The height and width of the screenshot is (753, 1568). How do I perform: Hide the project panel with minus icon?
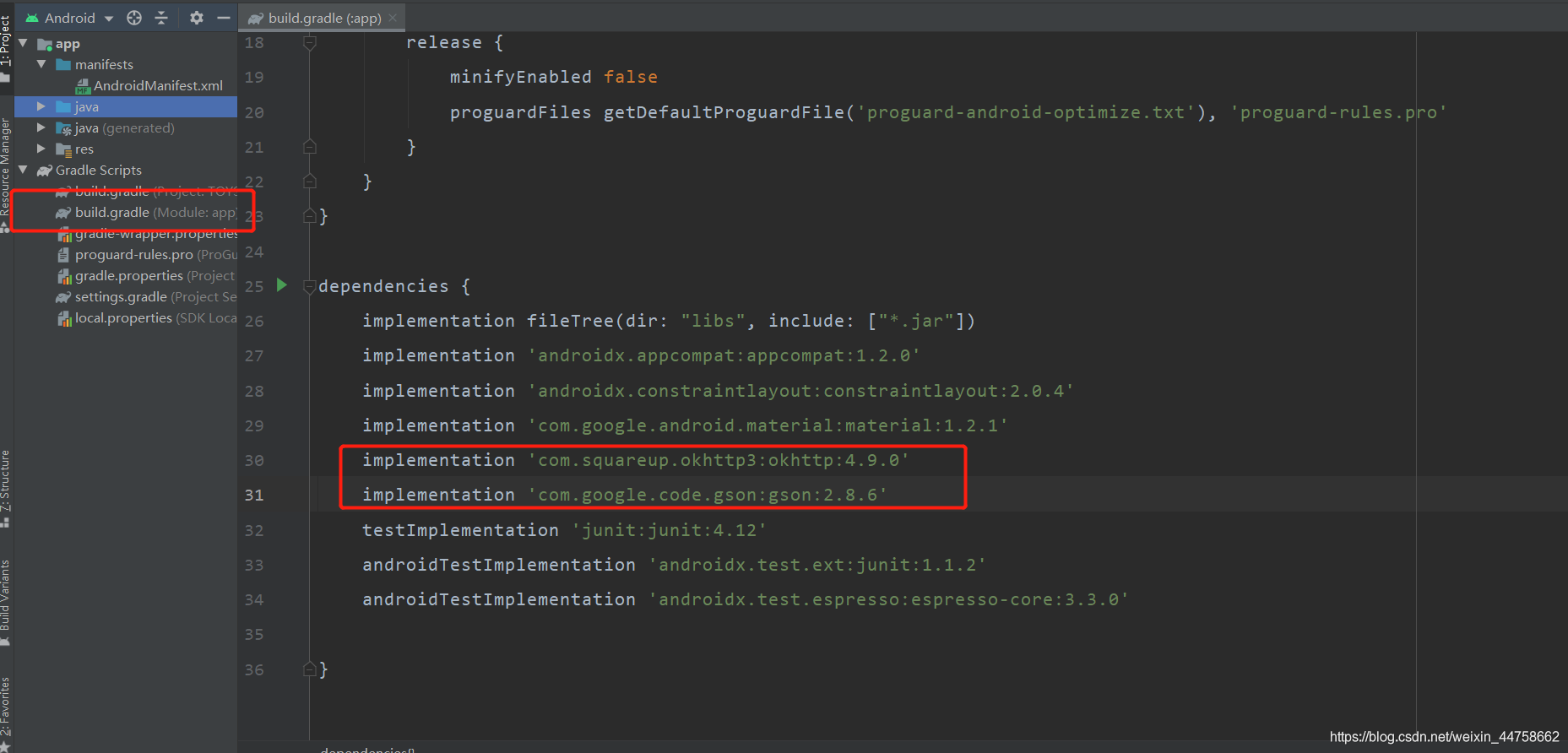pyautogui.click(x=224, y=18)
